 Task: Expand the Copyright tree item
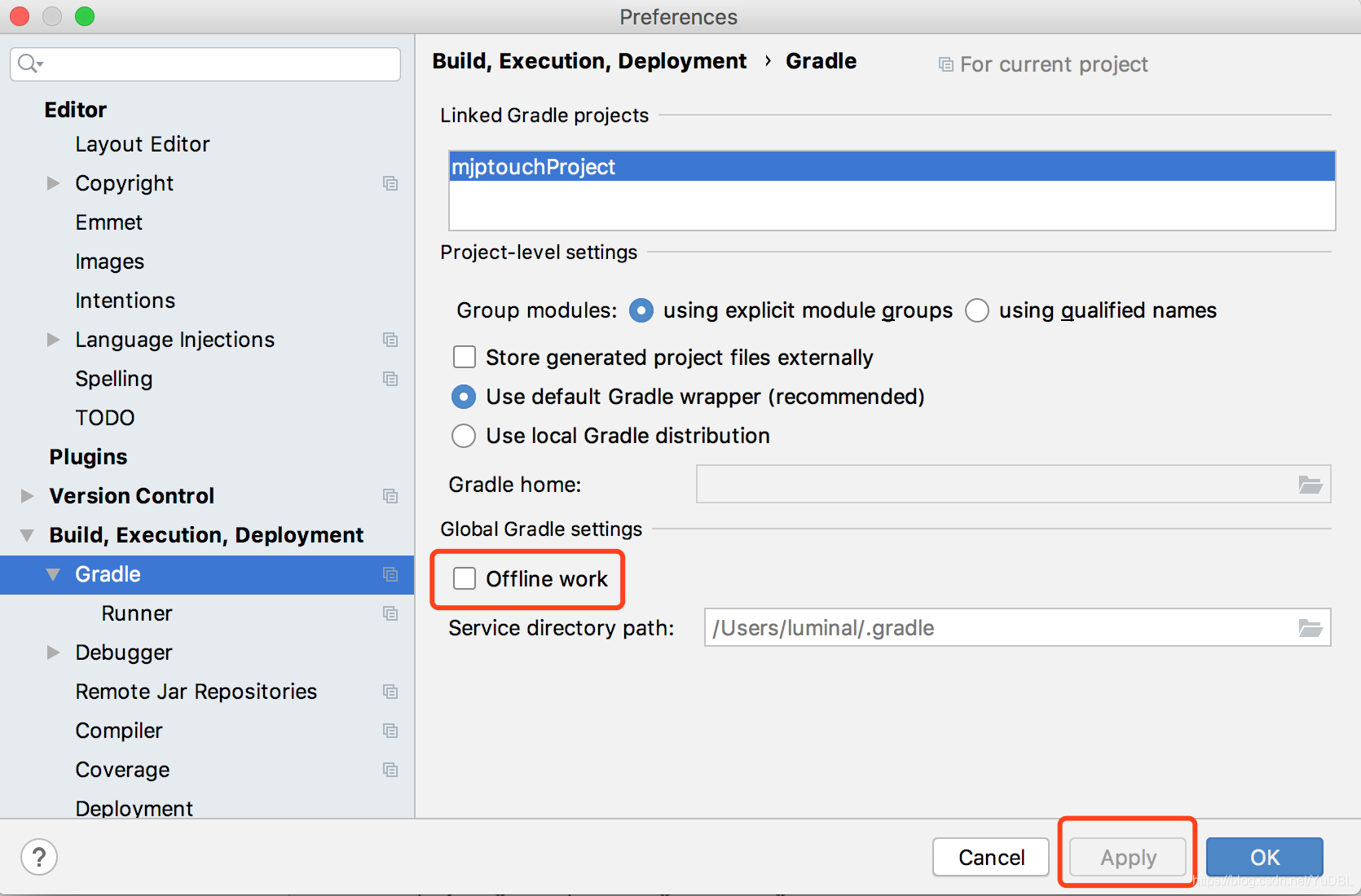click(x=53, y=183)
